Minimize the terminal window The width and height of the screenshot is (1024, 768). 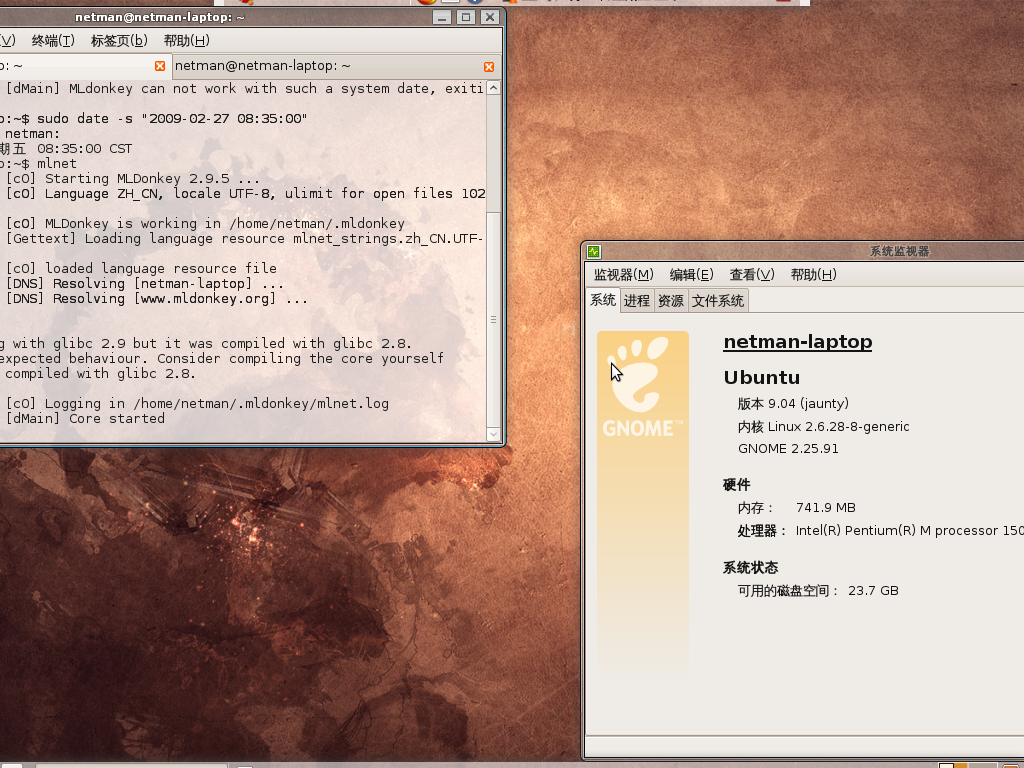point(442,17)
